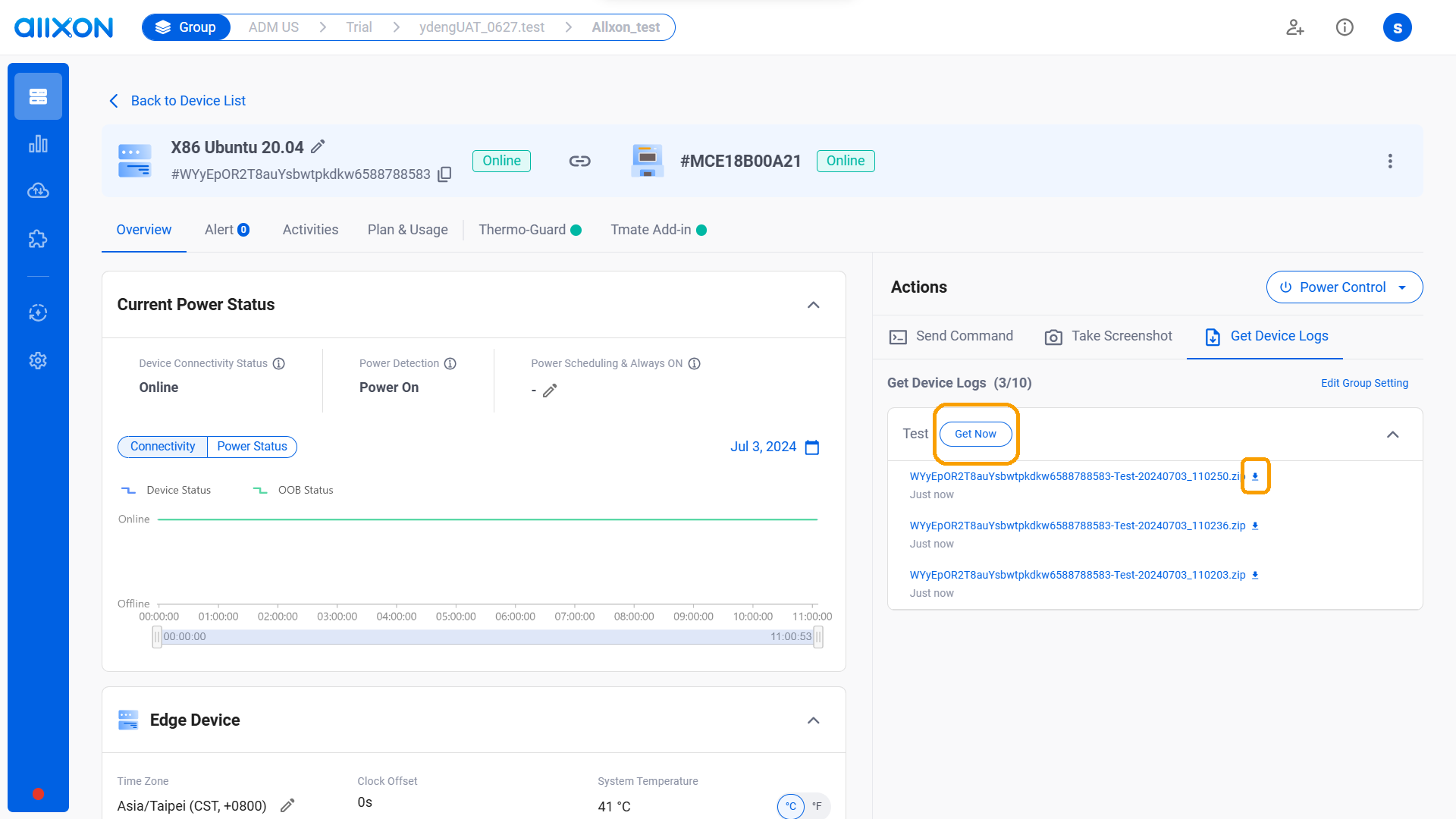1456x819 pixels.
Task: Select Celsius temperature unit
Action: point(791,806)
